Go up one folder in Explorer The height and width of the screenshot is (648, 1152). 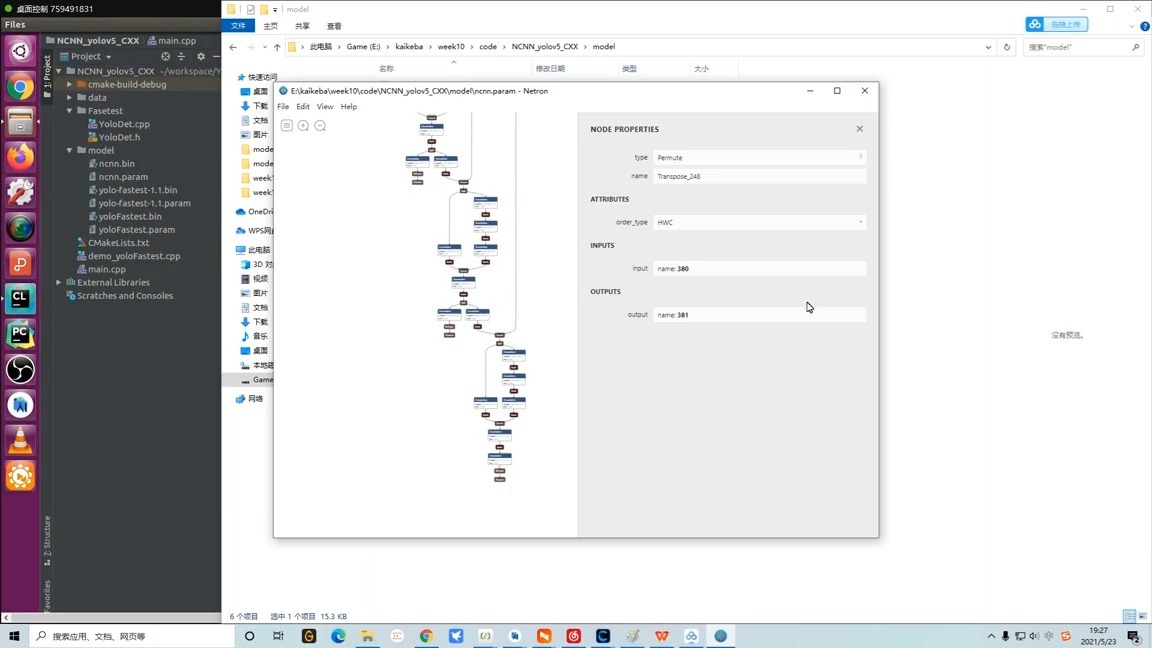click(x=277, y=47)
